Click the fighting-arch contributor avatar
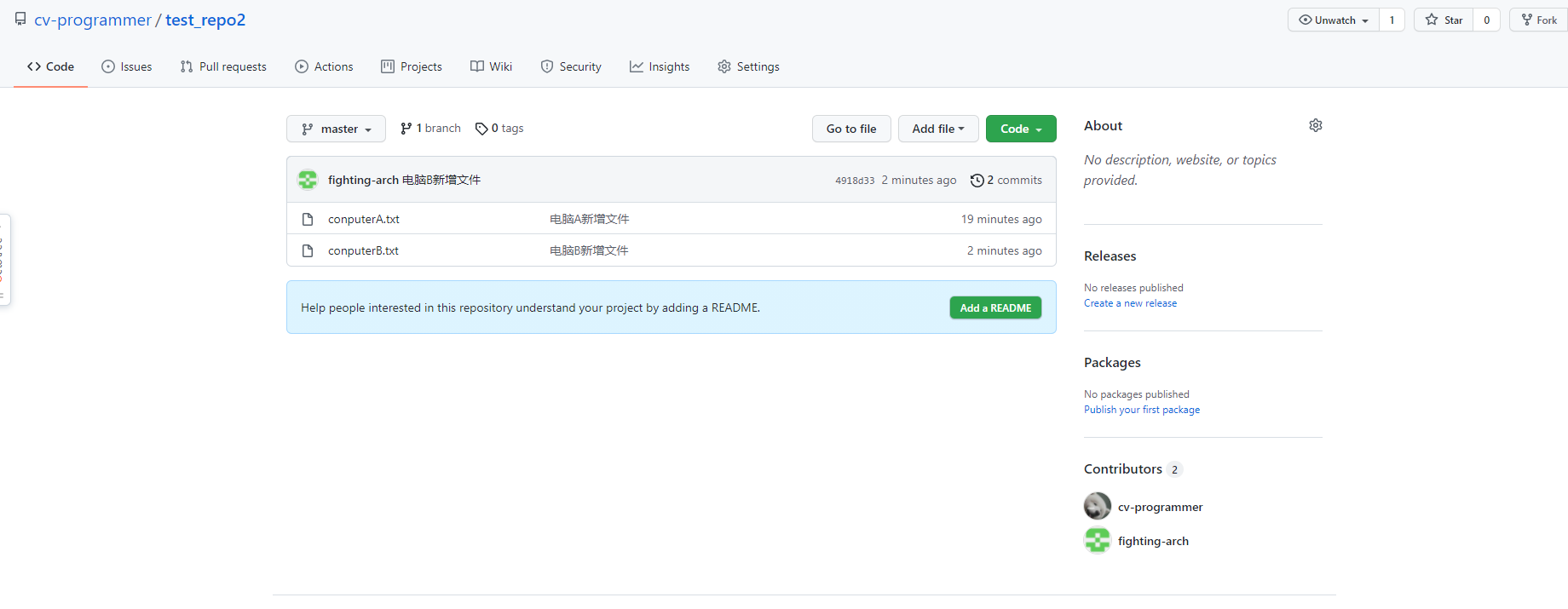 pyautogui.click(x=1097, y=540)
